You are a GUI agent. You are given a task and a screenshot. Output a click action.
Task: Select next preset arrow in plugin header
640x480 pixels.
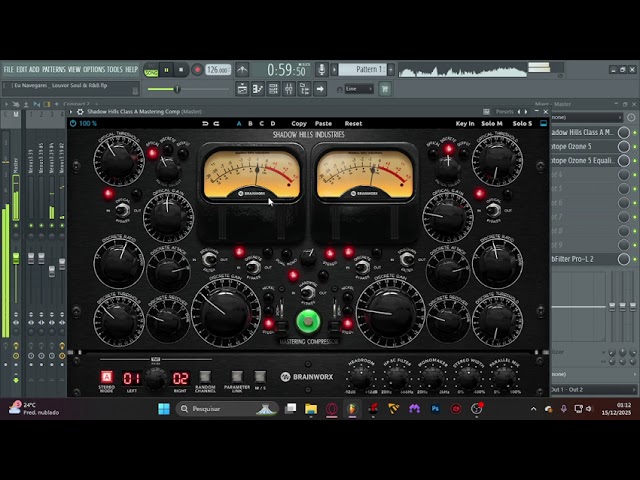pos(526,111)
